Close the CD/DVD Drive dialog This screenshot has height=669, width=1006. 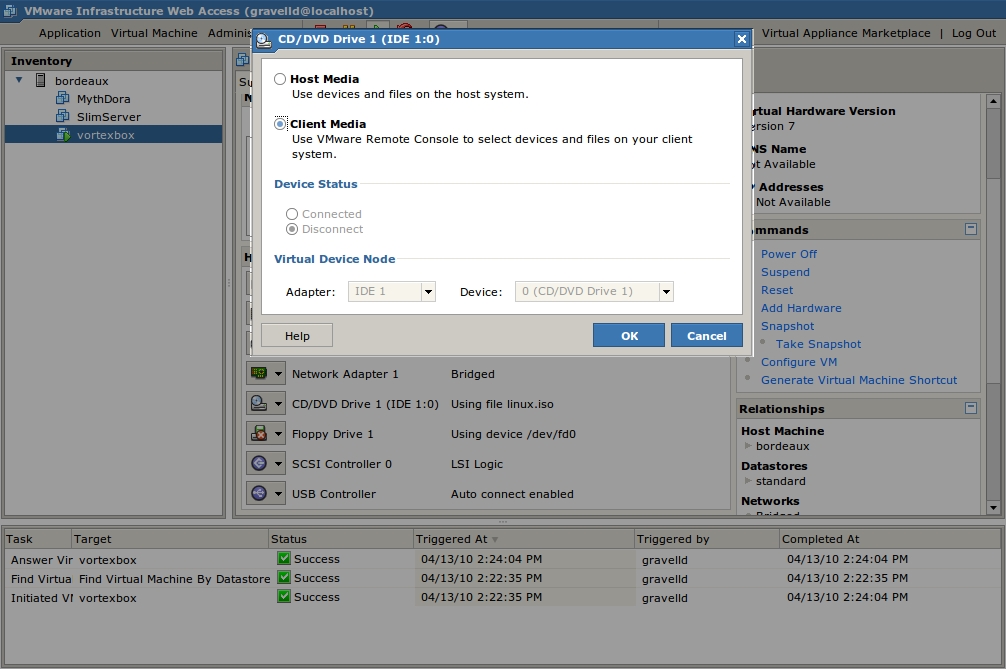[x=742, y=39]
